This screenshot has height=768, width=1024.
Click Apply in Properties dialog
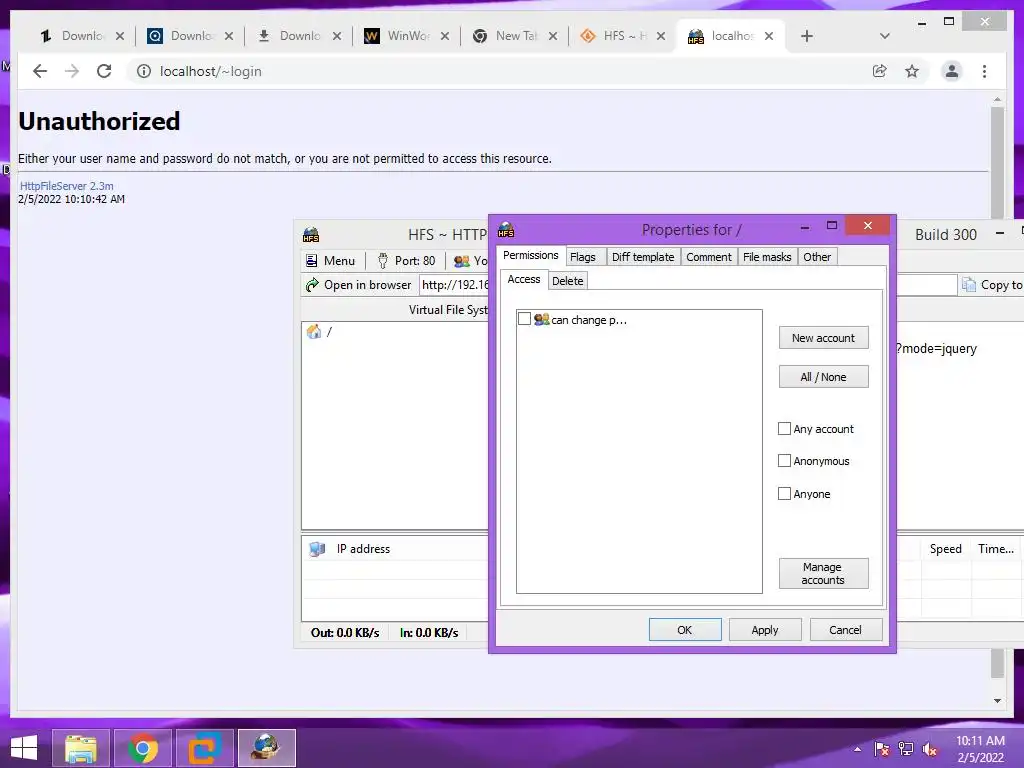[x=765, y=630]
